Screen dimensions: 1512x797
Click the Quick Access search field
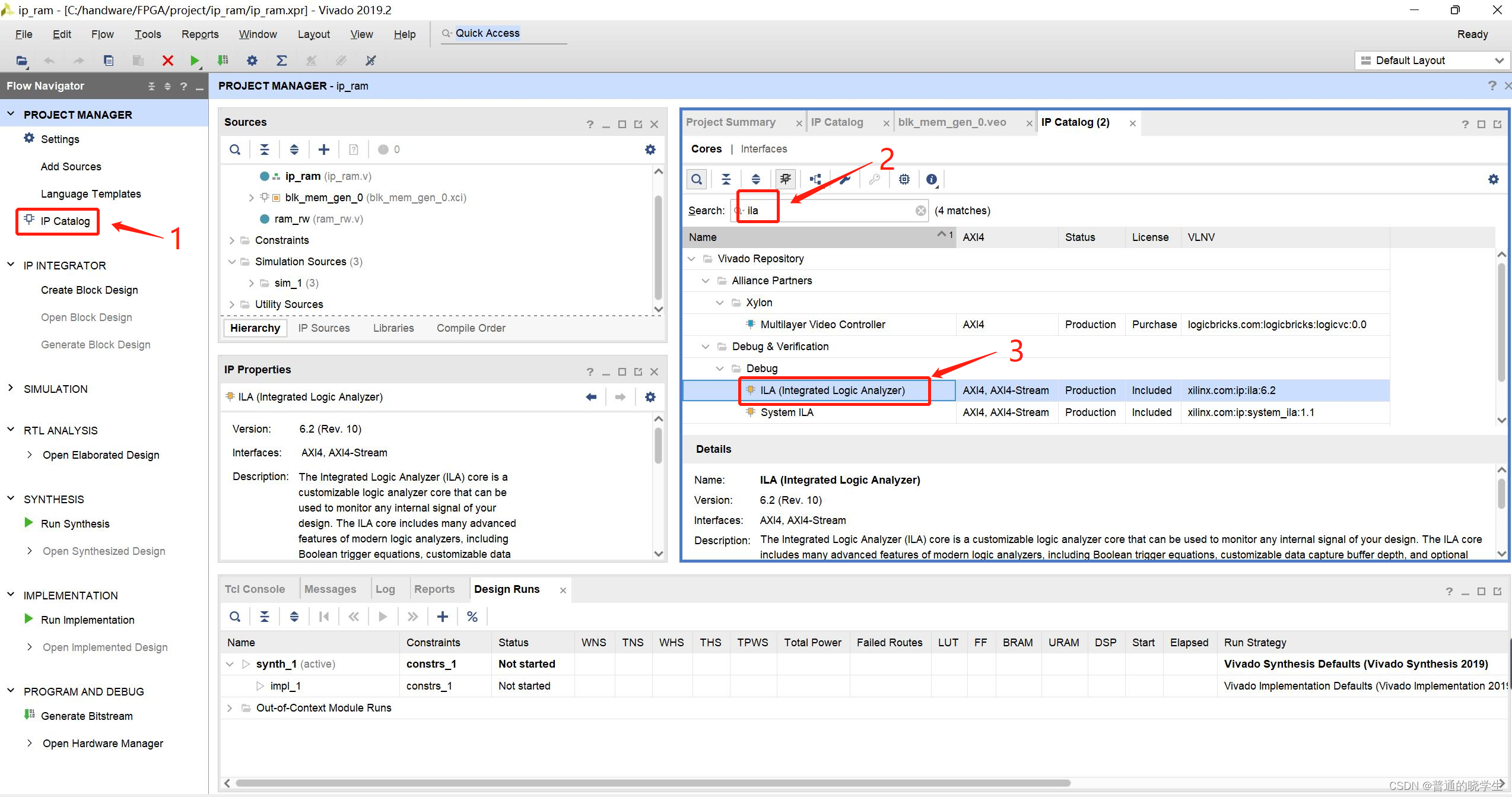coord(503,33)
